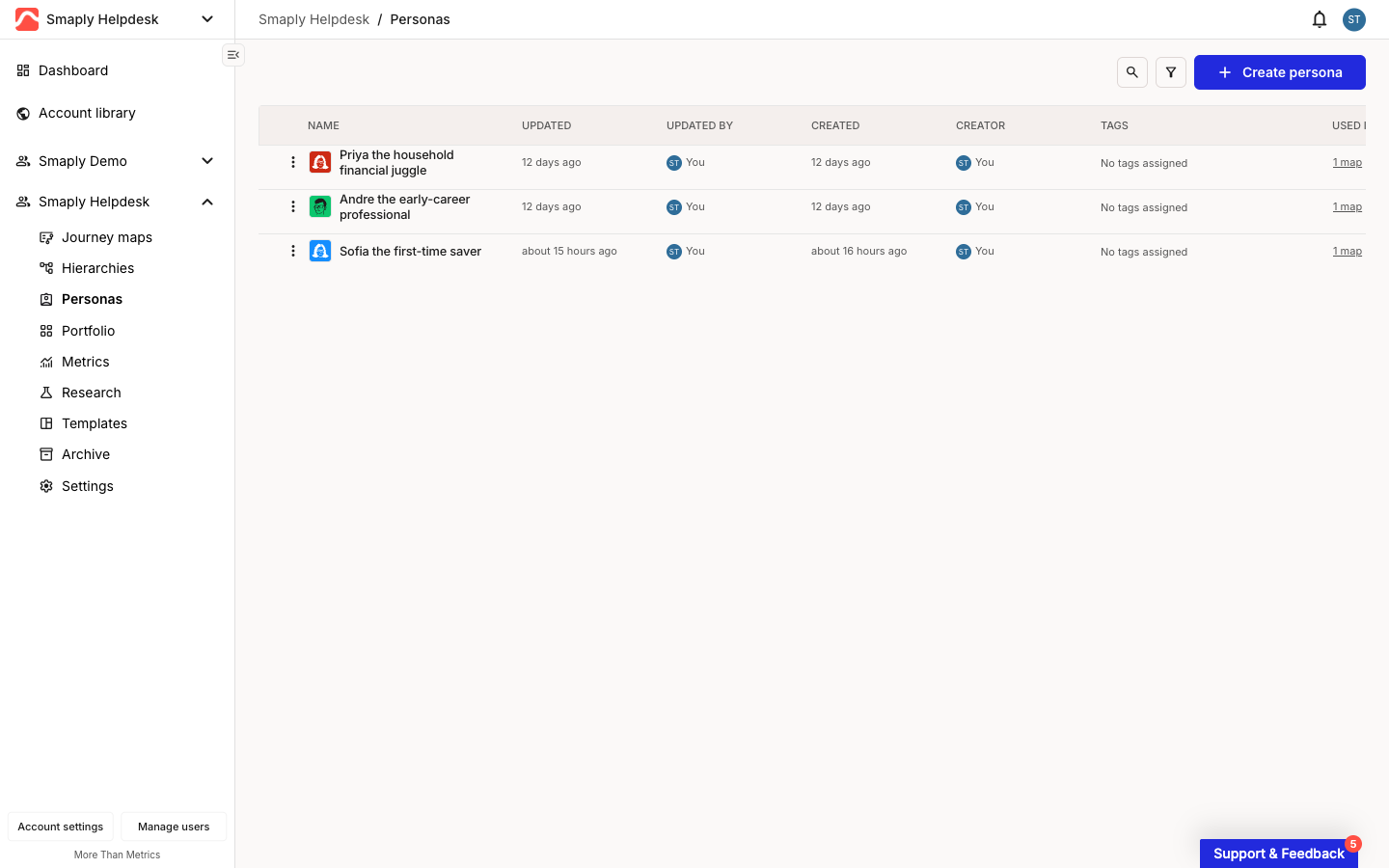Click the search icon button
The image size is (1389, 868).
[x=1132, y=72]
